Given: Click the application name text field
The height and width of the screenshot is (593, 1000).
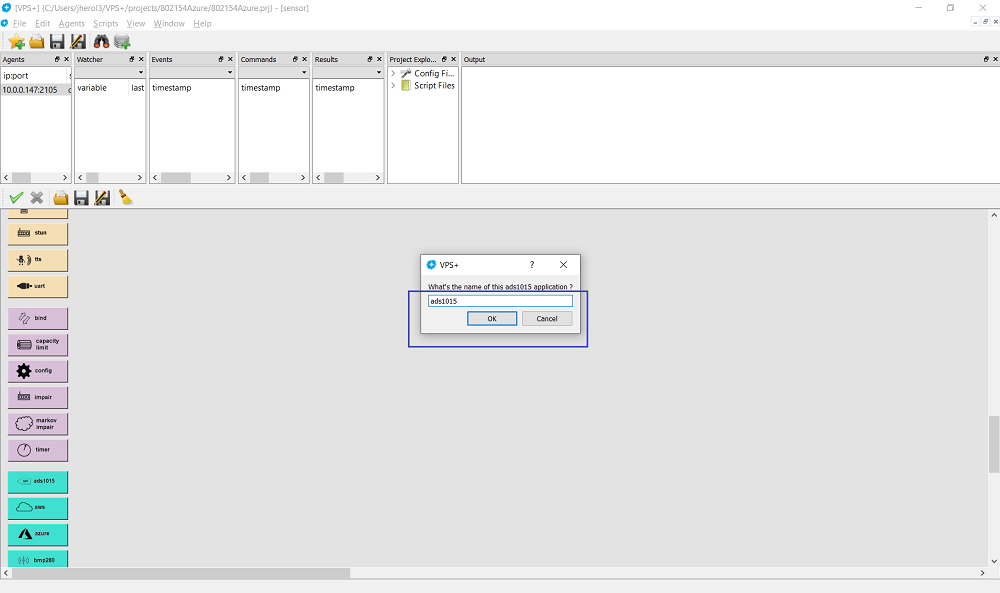Looking at the screenshot, I should (x=500, y=301).
